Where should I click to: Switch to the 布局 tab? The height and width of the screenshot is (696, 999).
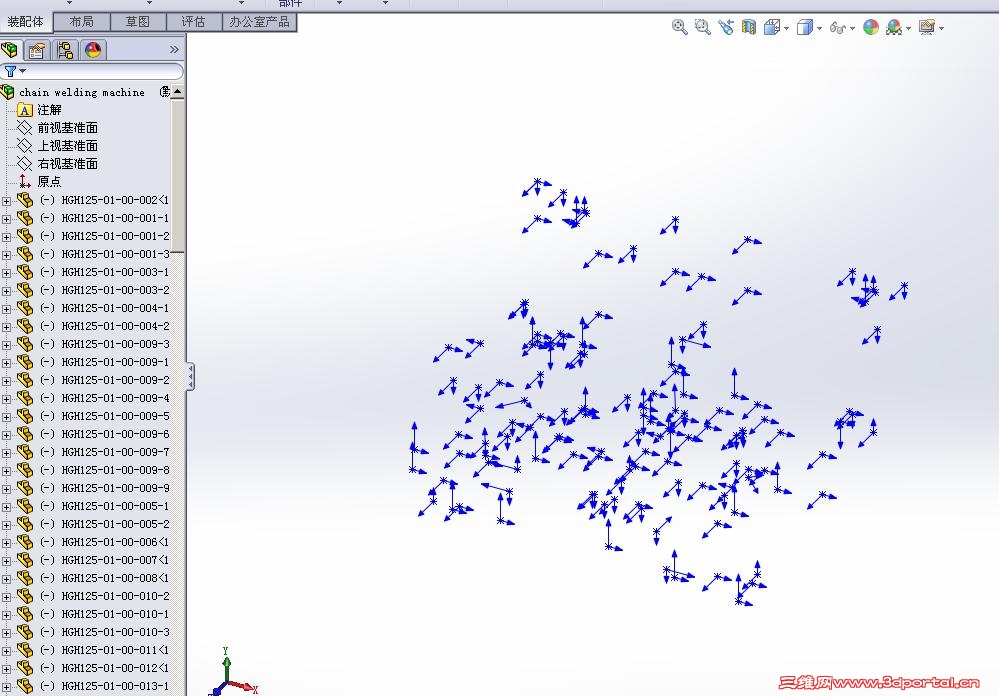point(82,22)
